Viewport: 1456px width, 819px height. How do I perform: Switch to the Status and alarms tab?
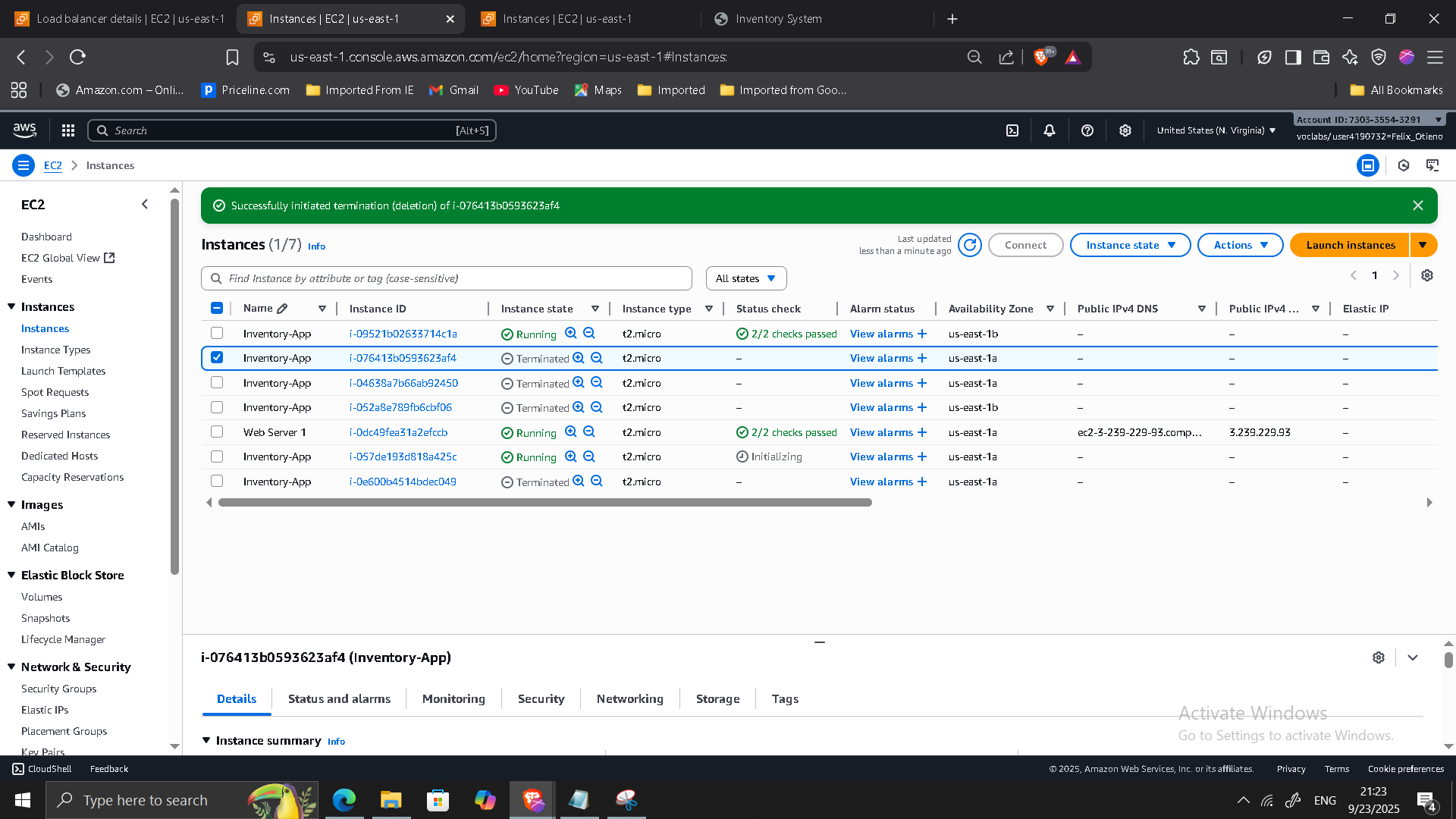coord(339,698)
